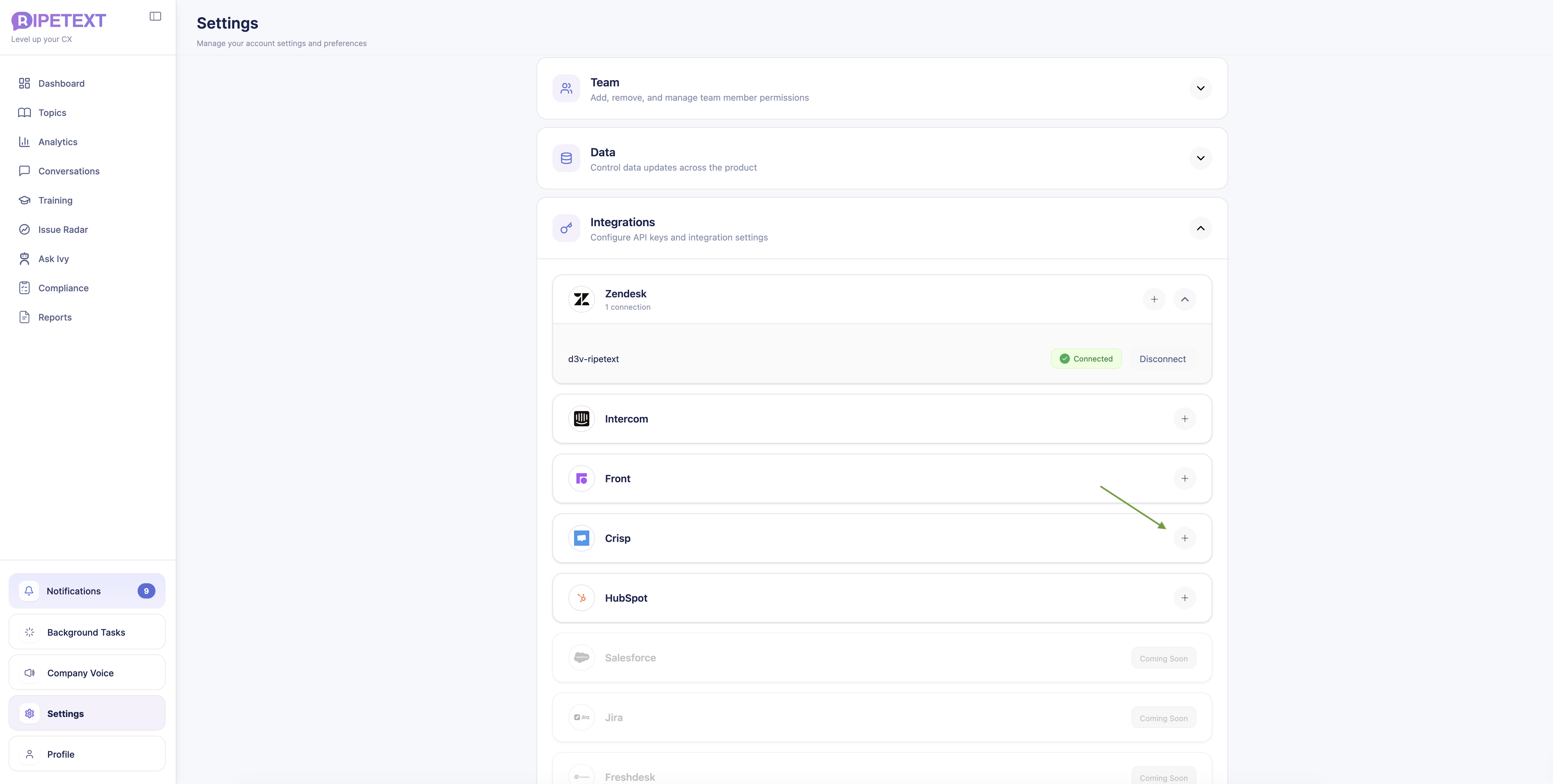Screen dimensions: 1553x784
Task: Collapse the sidebar panel icon
Action: click(155, 16)
